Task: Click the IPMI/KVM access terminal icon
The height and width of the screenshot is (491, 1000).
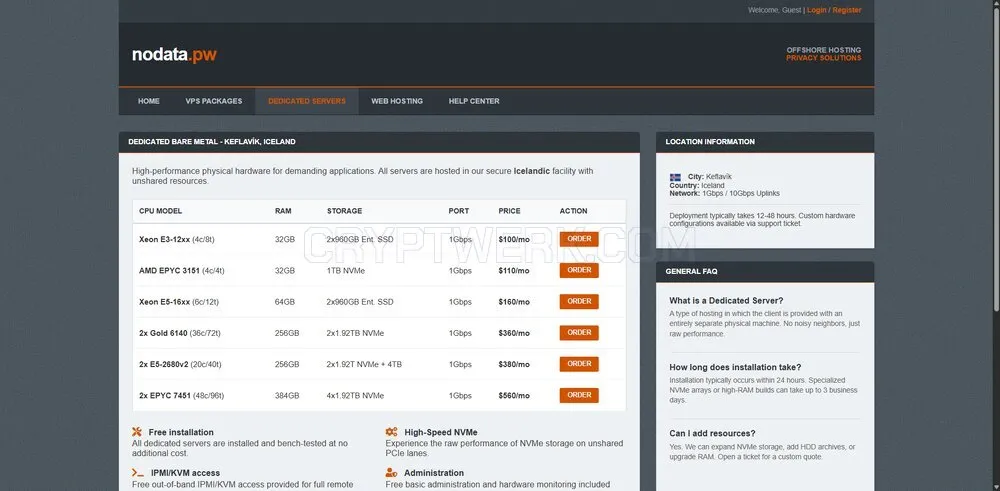Action: pyautogui.click(x=137, y=473)
